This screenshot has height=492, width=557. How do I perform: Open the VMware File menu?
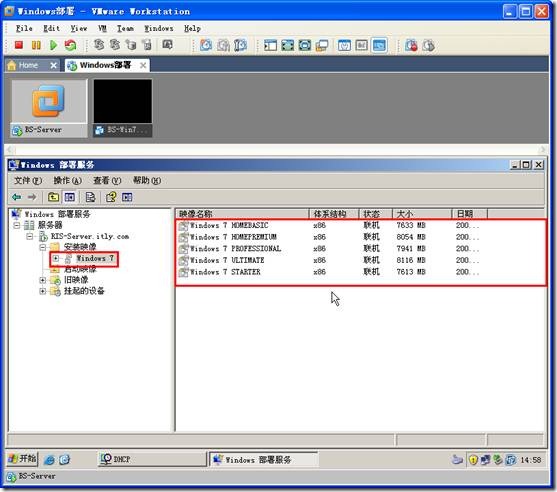(x=24, y=28)
